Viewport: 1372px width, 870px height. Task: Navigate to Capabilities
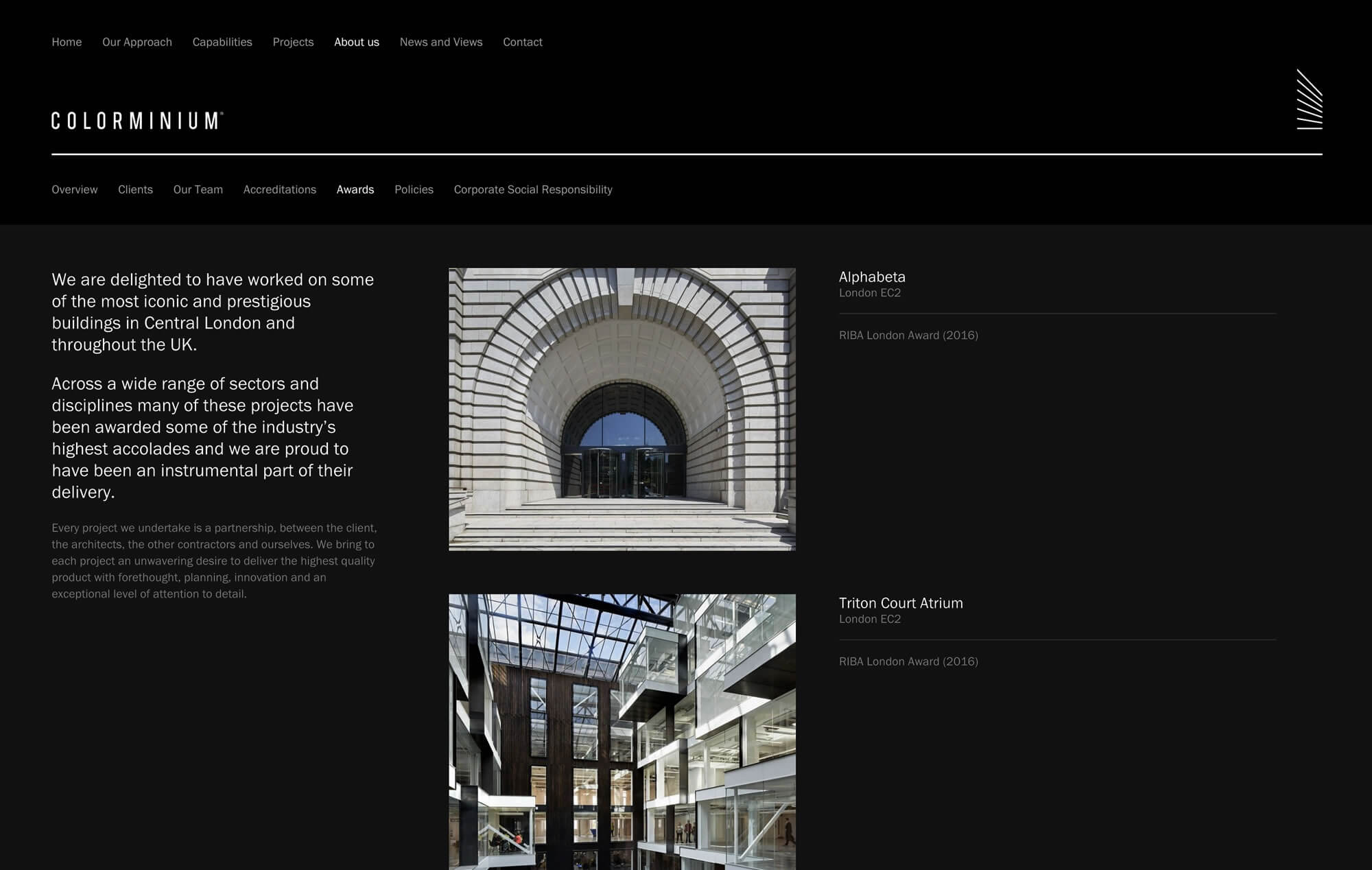(222, 42)
